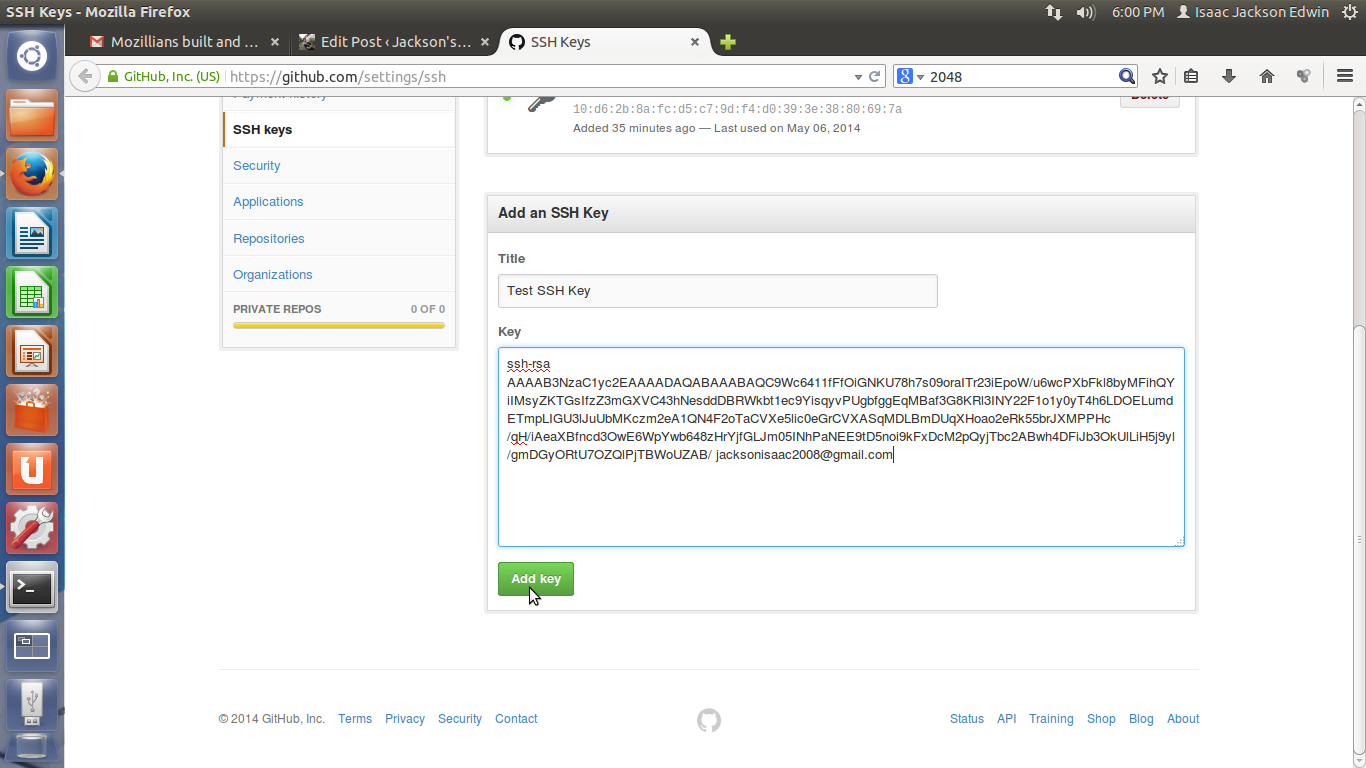Open System Settings from the launcher
Viewport: 1366px width, 768px height.
(x=32, y=528)
